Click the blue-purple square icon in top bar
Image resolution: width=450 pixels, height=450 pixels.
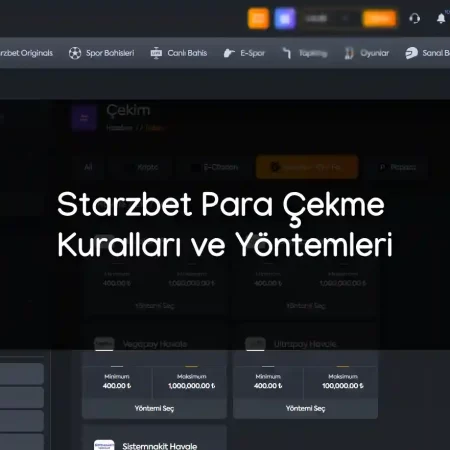coord(285,19)
